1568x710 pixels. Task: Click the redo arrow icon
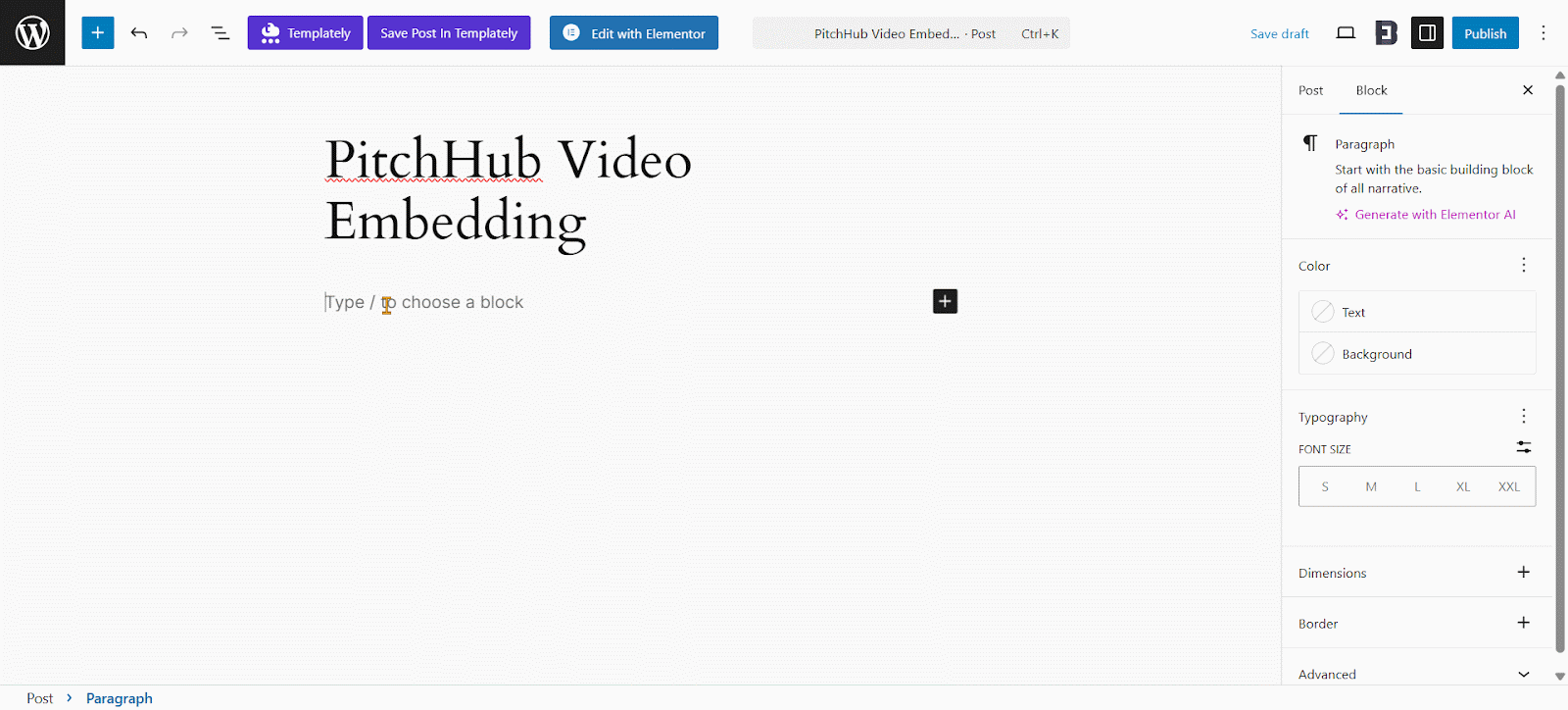pyautogui.click(x=179, y=33)
